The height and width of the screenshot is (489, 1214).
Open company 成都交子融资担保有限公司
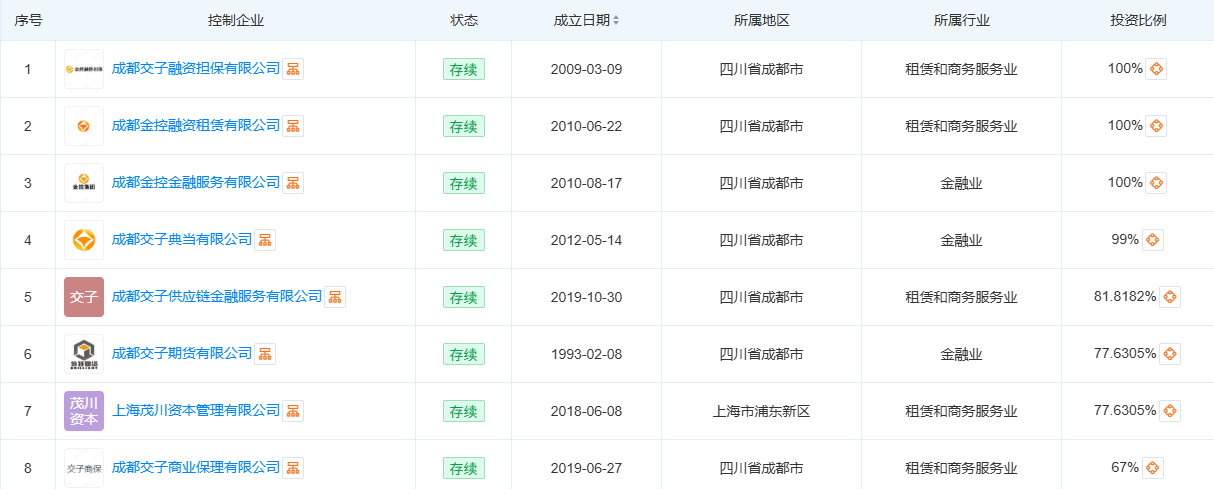(196, 69)
